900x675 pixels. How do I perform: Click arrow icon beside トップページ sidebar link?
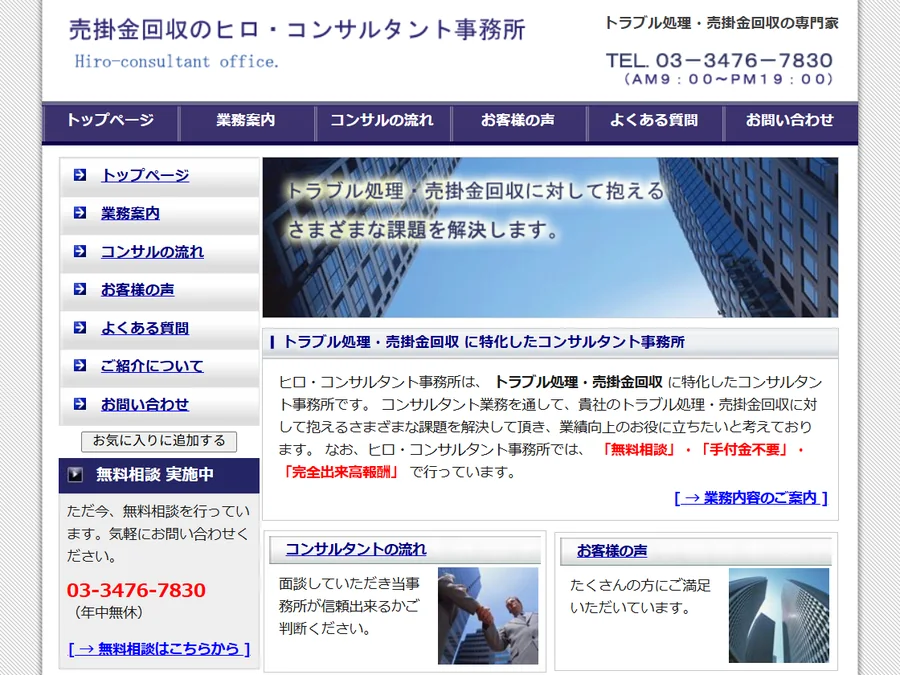[x=80, y=174]
